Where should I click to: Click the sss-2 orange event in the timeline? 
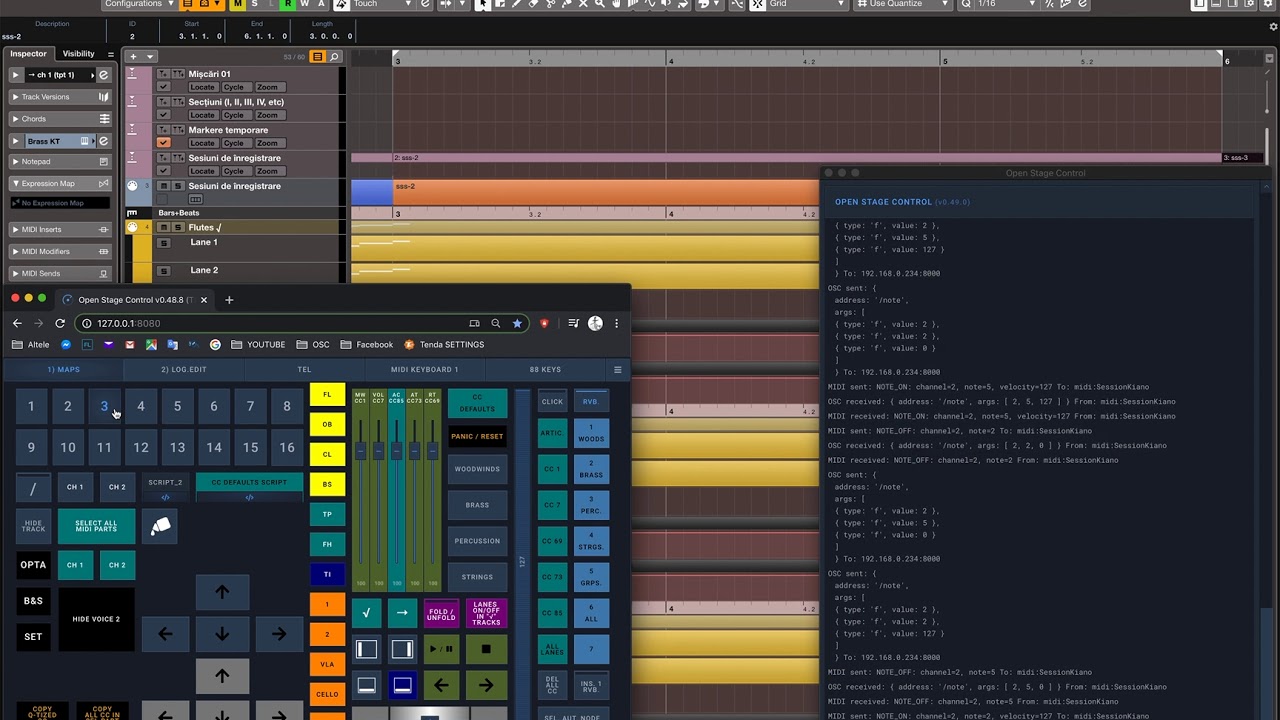pyautogui.click(x=606, y=192)
